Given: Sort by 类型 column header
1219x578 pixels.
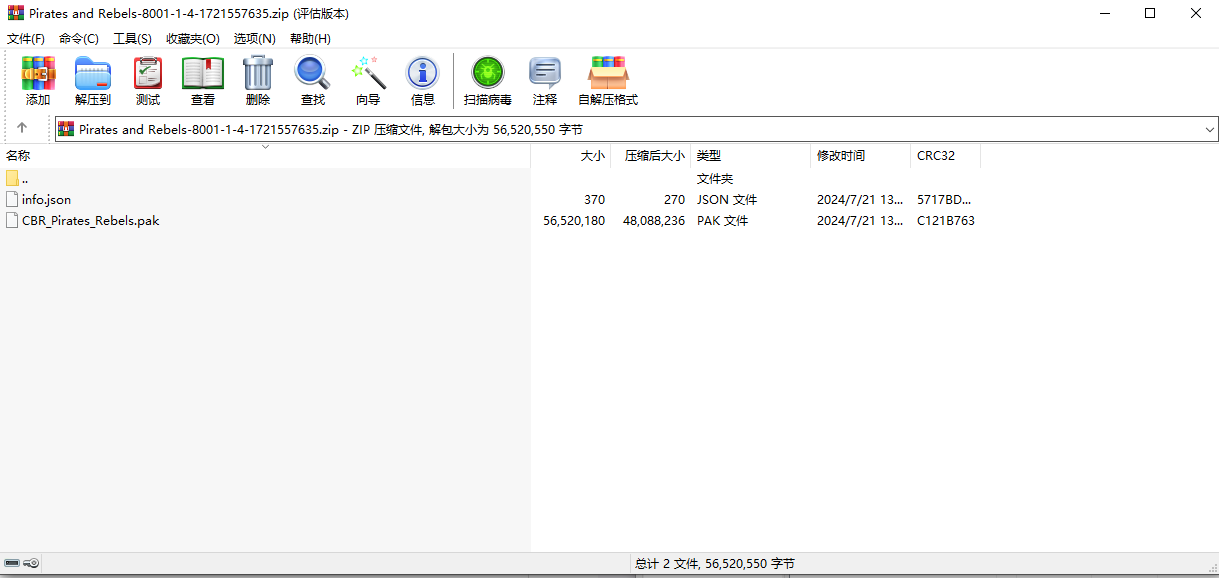Looking at the screenshot, I should point(750,156).
